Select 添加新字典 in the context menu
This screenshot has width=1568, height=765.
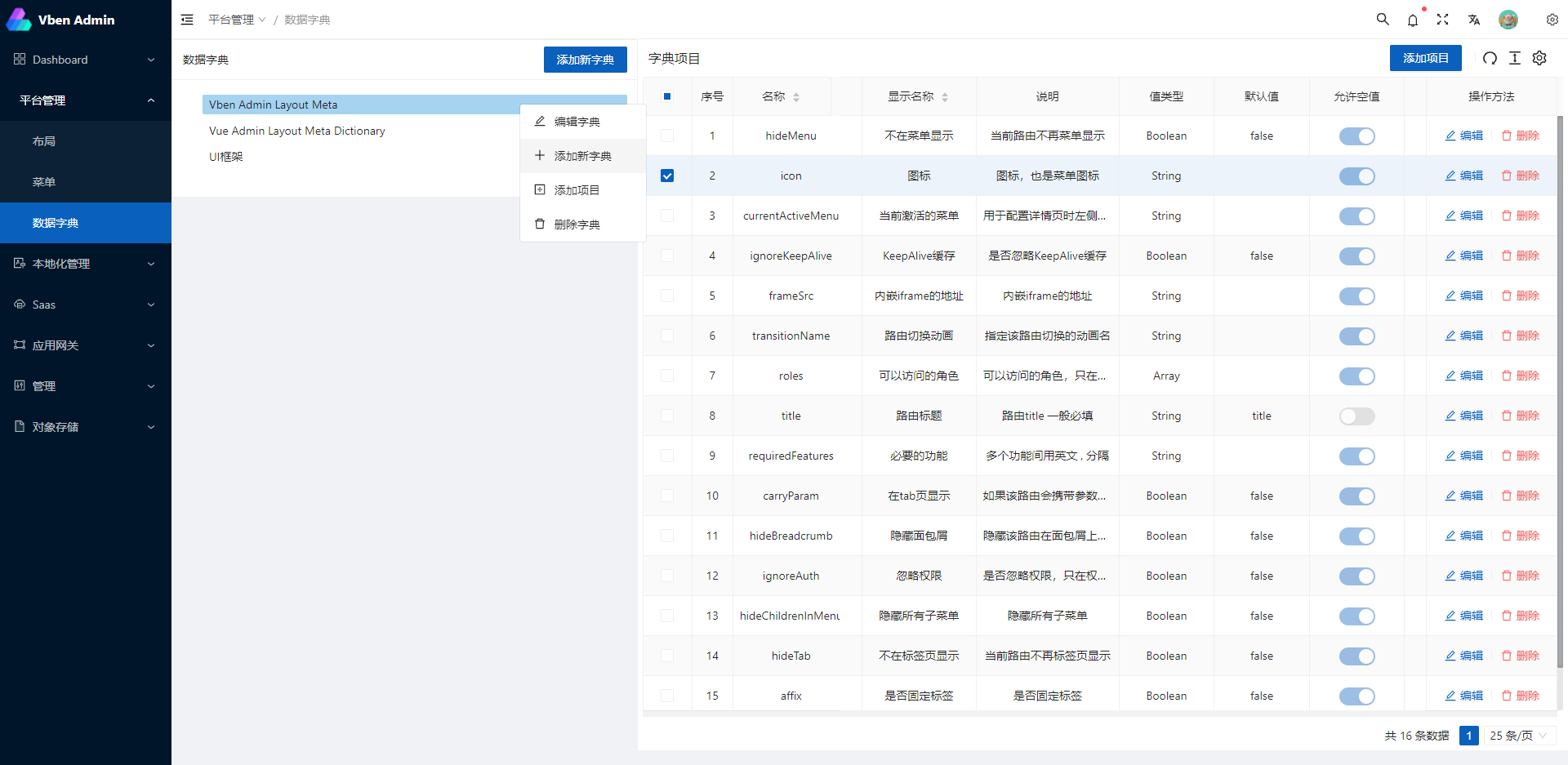pyautogui.click(x=581, y=155)
